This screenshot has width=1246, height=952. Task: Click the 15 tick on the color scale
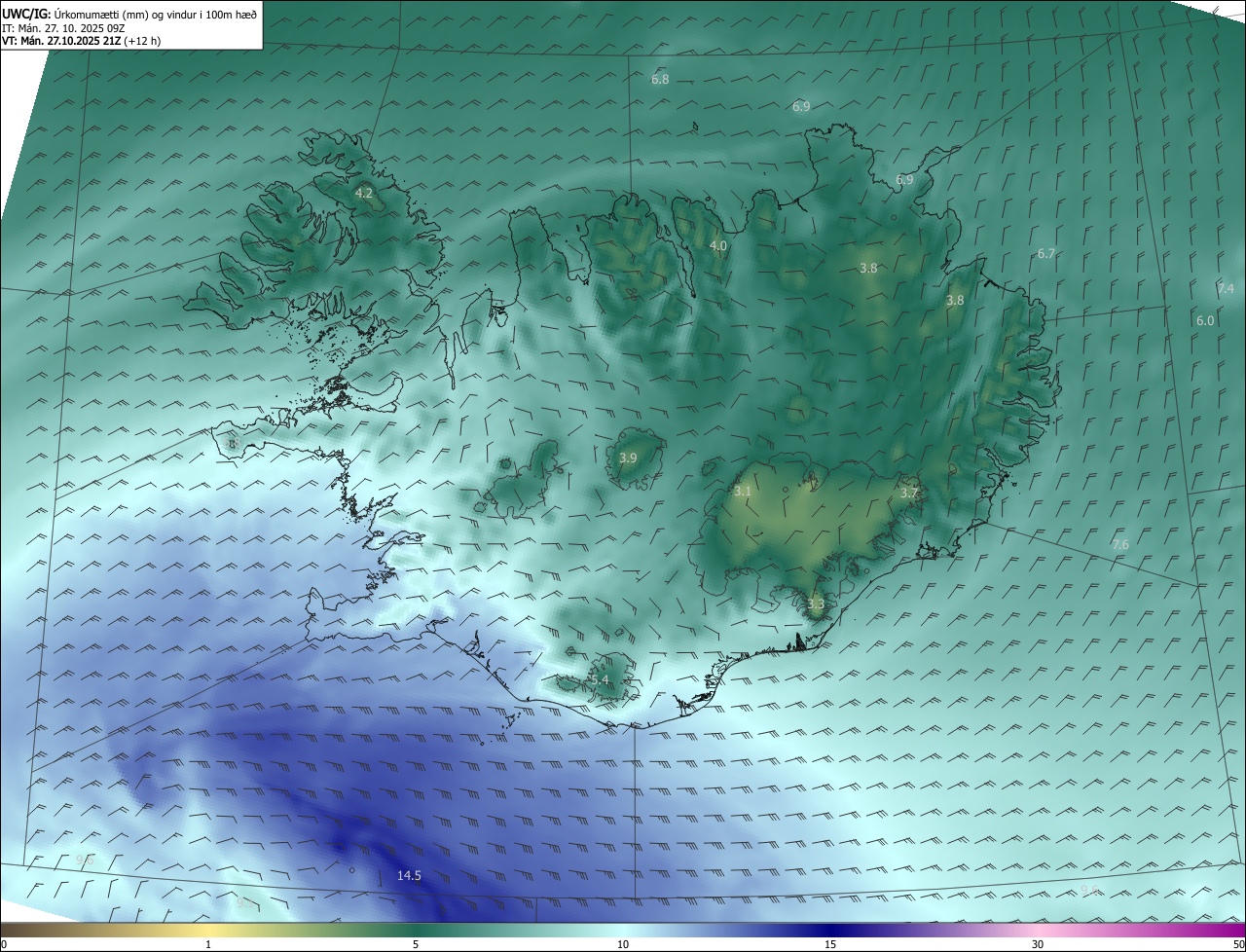point(830,944)
